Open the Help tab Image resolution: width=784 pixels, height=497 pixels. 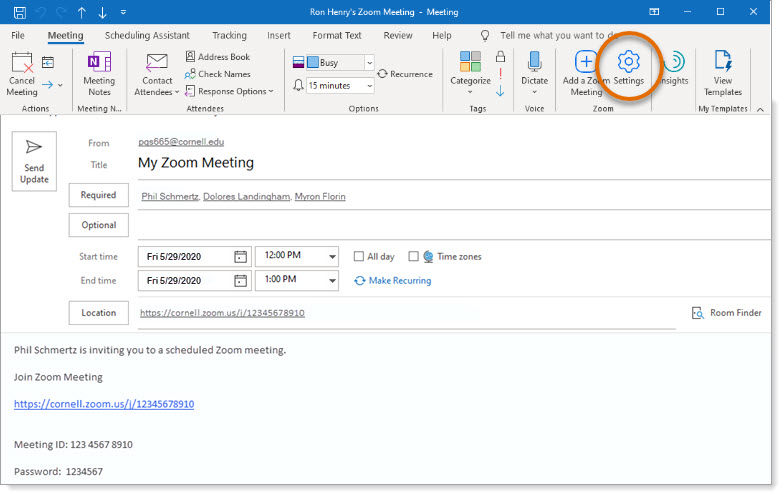442,36
